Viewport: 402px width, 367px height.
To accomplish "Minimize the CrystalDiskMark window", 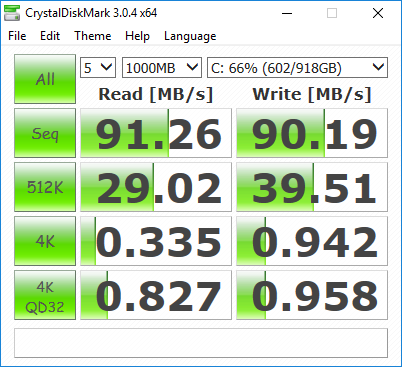I will 287,13.
